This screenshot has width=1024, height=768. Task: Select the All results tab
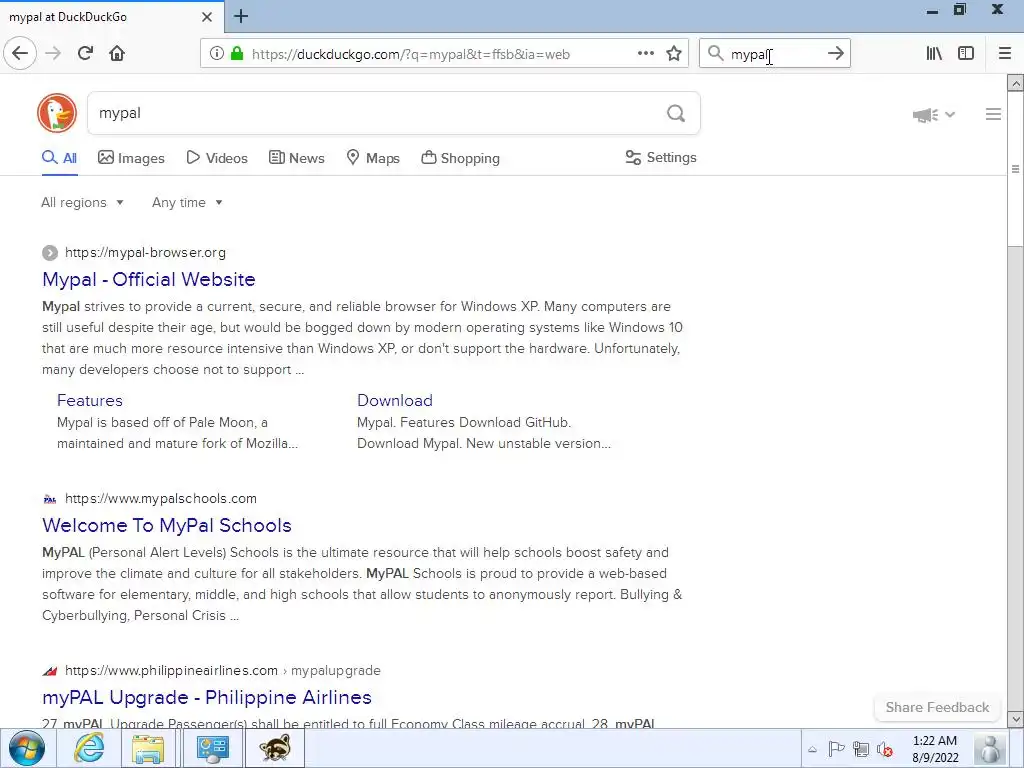tap(59, 158)
